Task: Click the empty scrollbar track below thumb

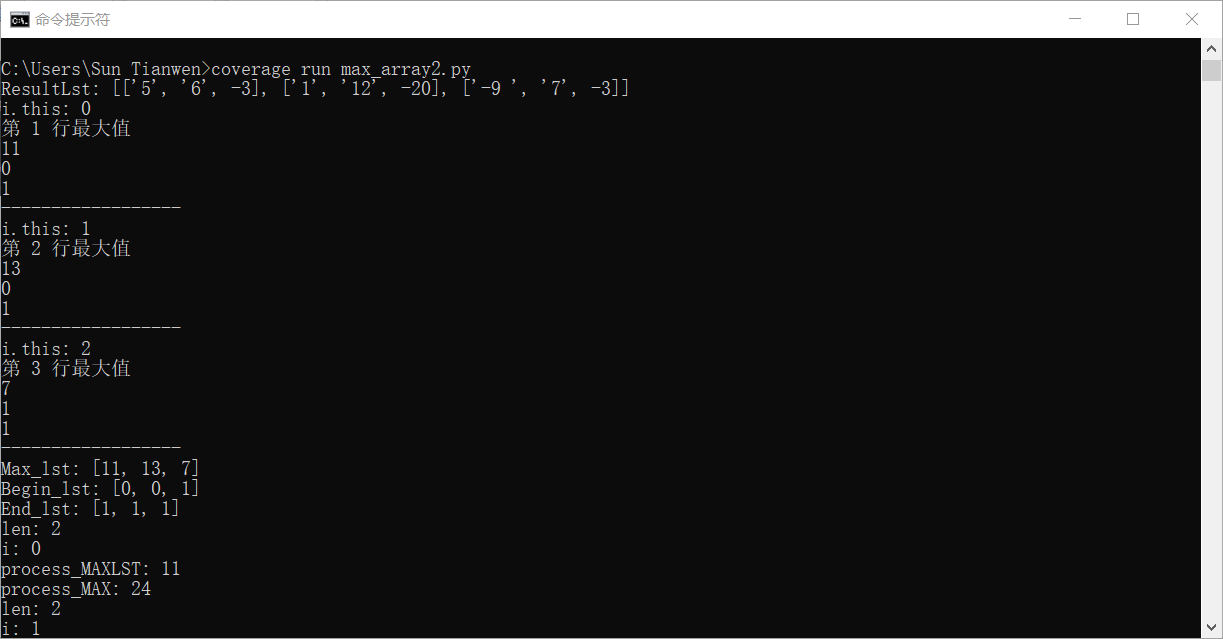Action: (x=1211, y=350)
